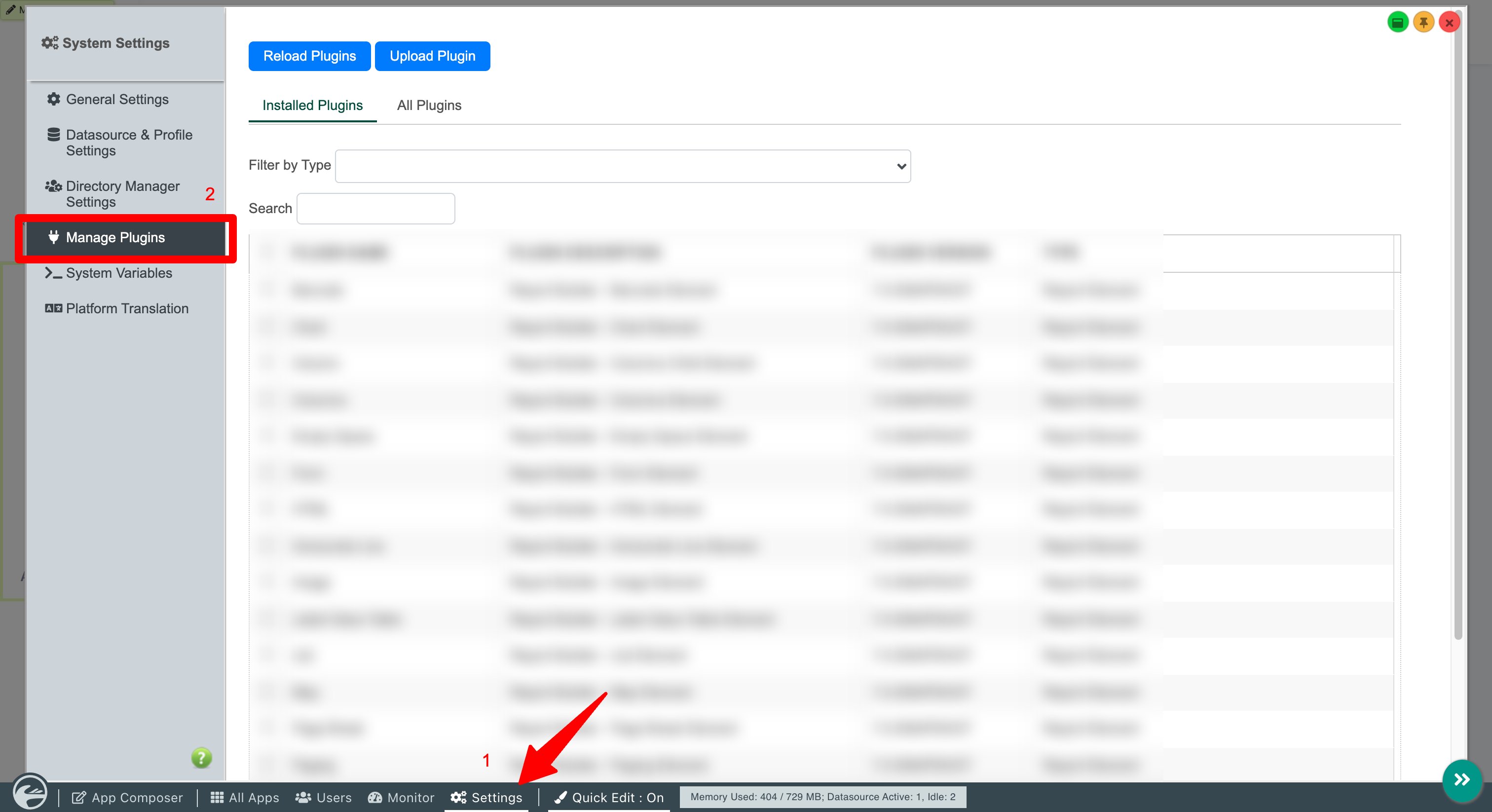Click the Settings gear in admin bar
This screenshot has height=812, width=1492.
click(486, 798)
